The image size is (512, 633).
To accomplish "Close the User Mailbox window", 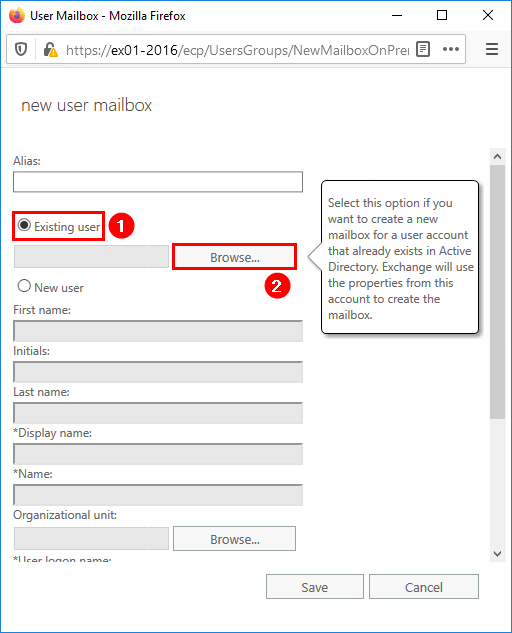I will click(488, 15).
